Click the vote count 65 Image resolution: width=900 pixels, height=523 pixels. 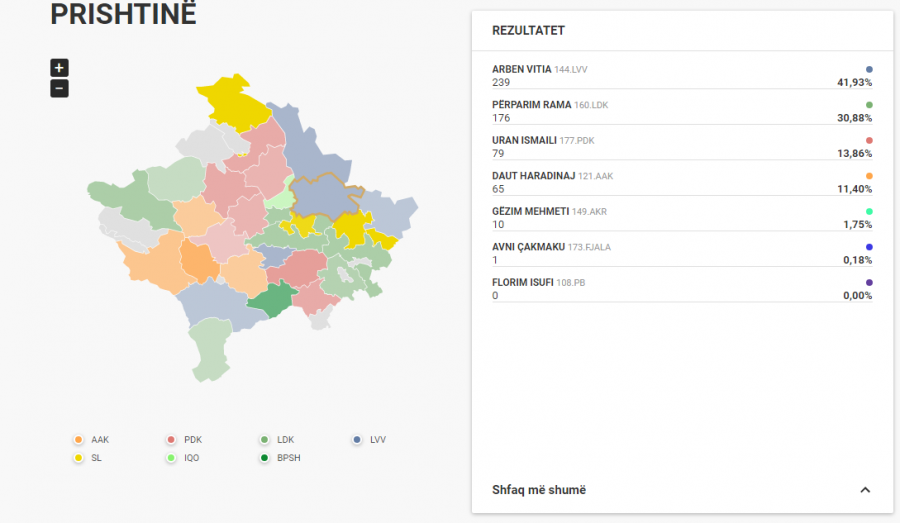point(498,189)
